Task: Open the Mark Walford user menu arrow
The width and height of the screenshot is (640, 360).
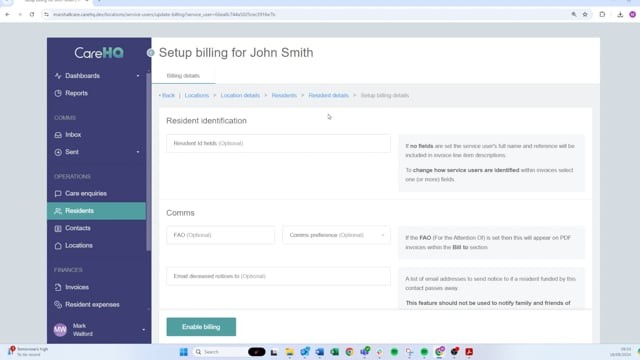Action: [144, 330]
